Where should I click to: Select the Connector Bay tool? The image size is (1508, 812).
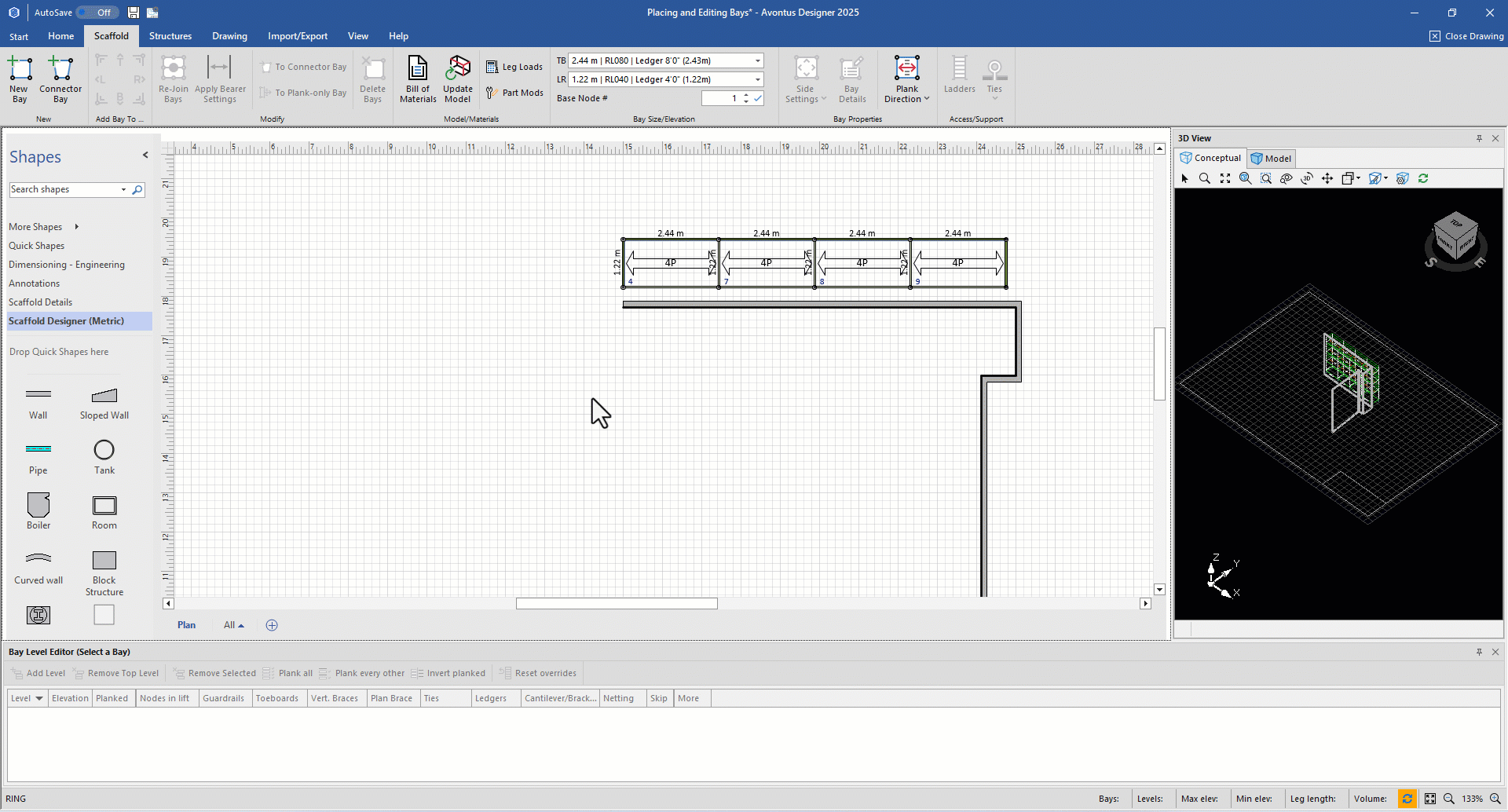60,70
